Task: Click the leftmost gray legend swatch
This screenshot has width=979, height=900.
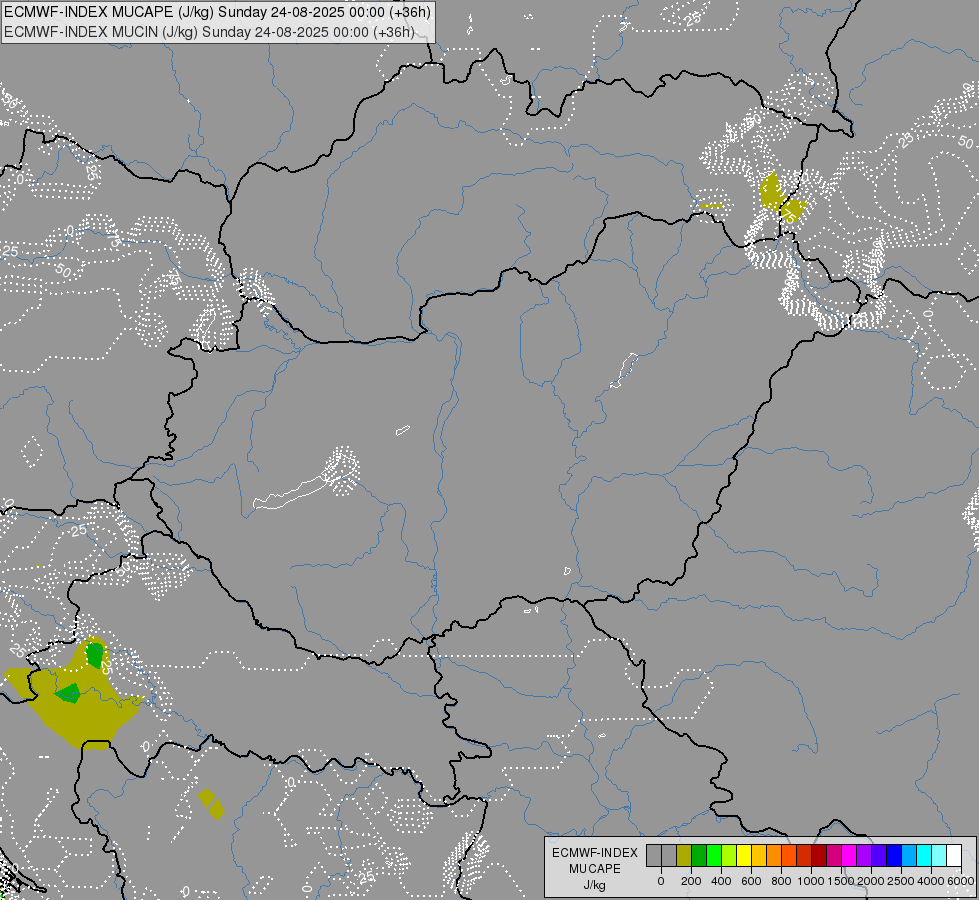Action: click(654, 855)
